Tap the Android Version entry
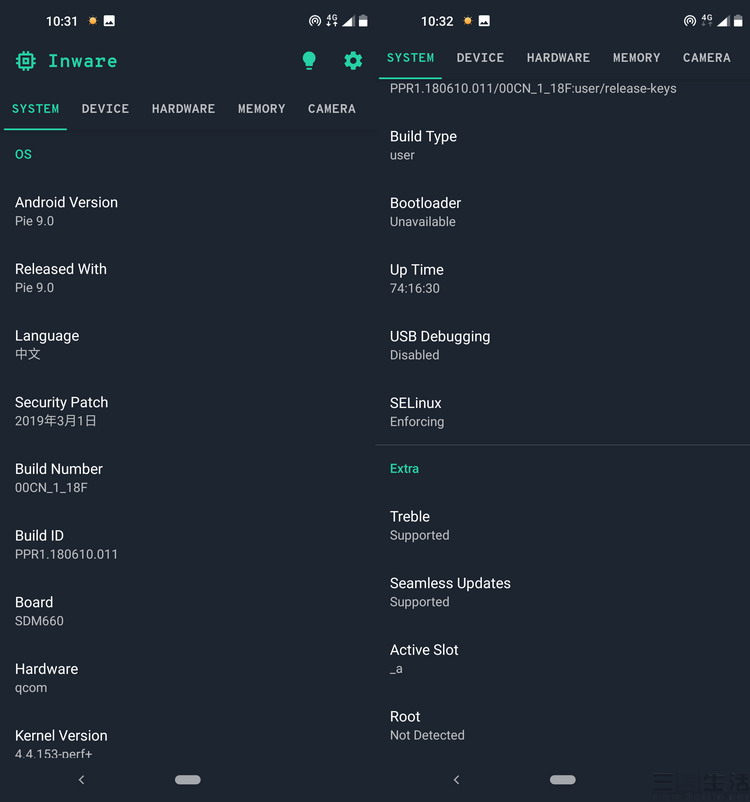This screenshot has height=802, width=750. click(66, 211)
